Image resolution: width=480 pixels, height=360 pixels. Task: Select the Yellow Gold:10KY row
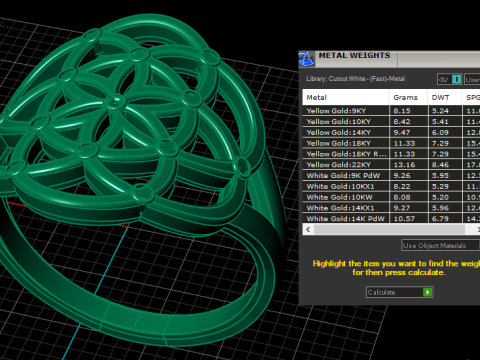tap(391, 122)
